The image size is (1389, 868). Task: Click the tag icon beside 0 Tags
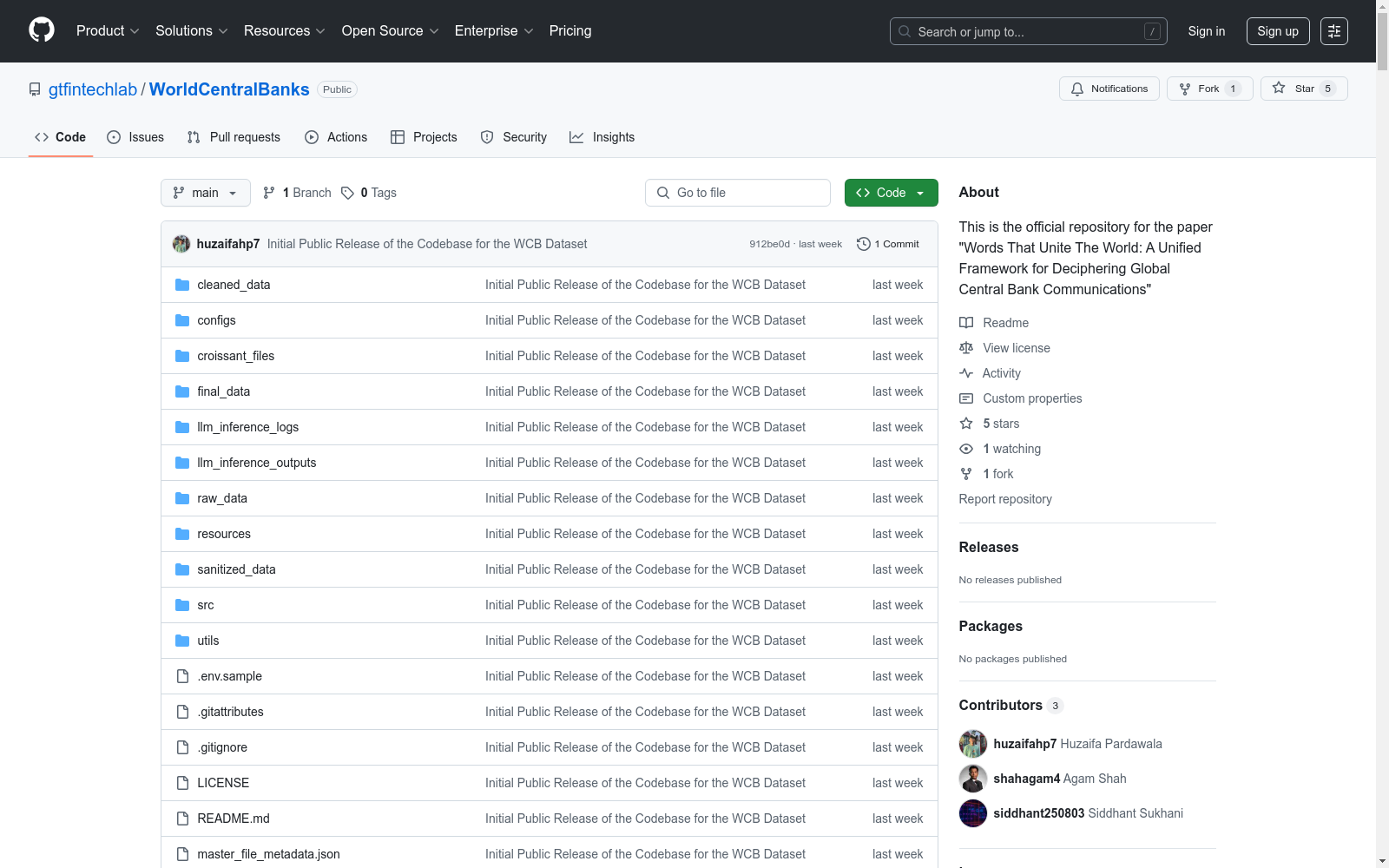(347, 193)
